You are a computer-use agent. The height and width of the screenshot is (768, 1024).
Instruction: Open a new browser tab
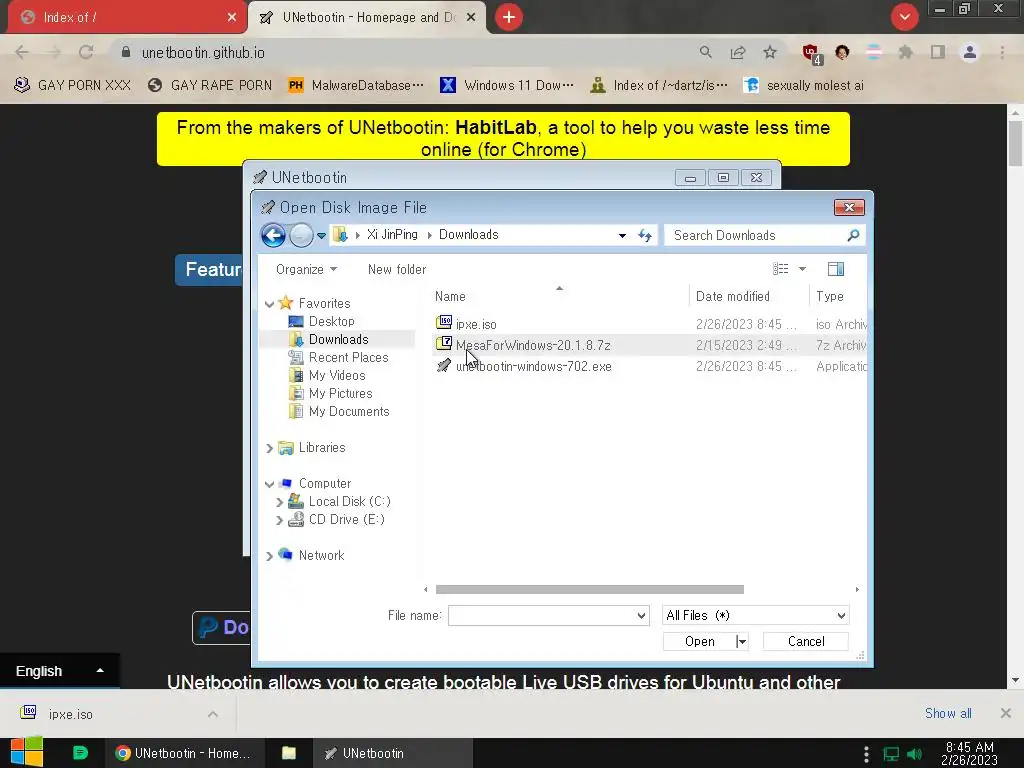(x=509, y=17)
